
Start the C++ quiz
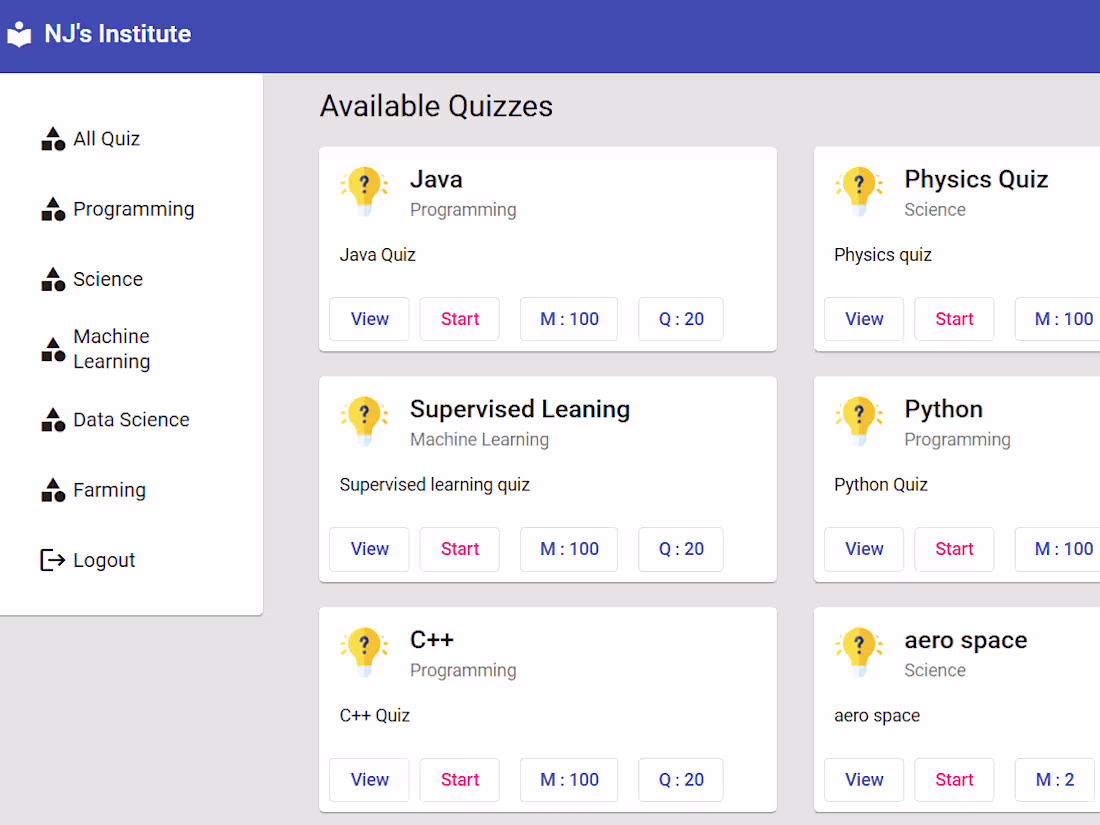[459, 779]
